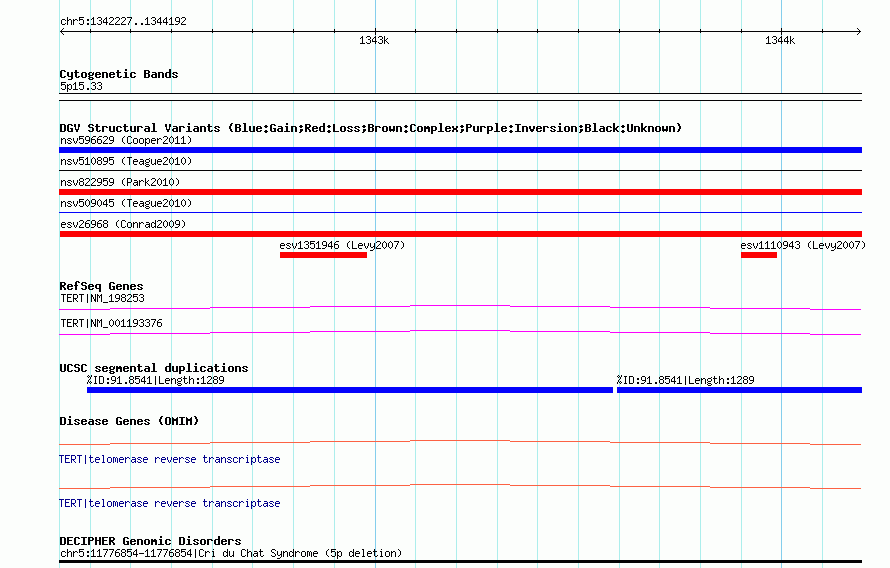Click the Cytogenetic Bands track heading
The image size is (890, 568).
click(119, 74)
